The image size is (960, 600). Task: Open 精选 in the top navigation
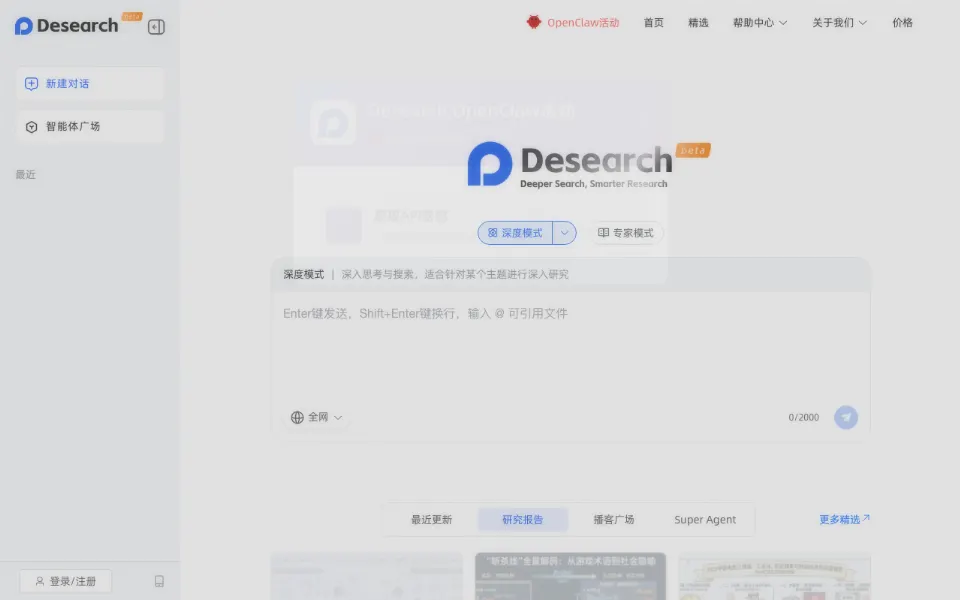tap(698, 23)
